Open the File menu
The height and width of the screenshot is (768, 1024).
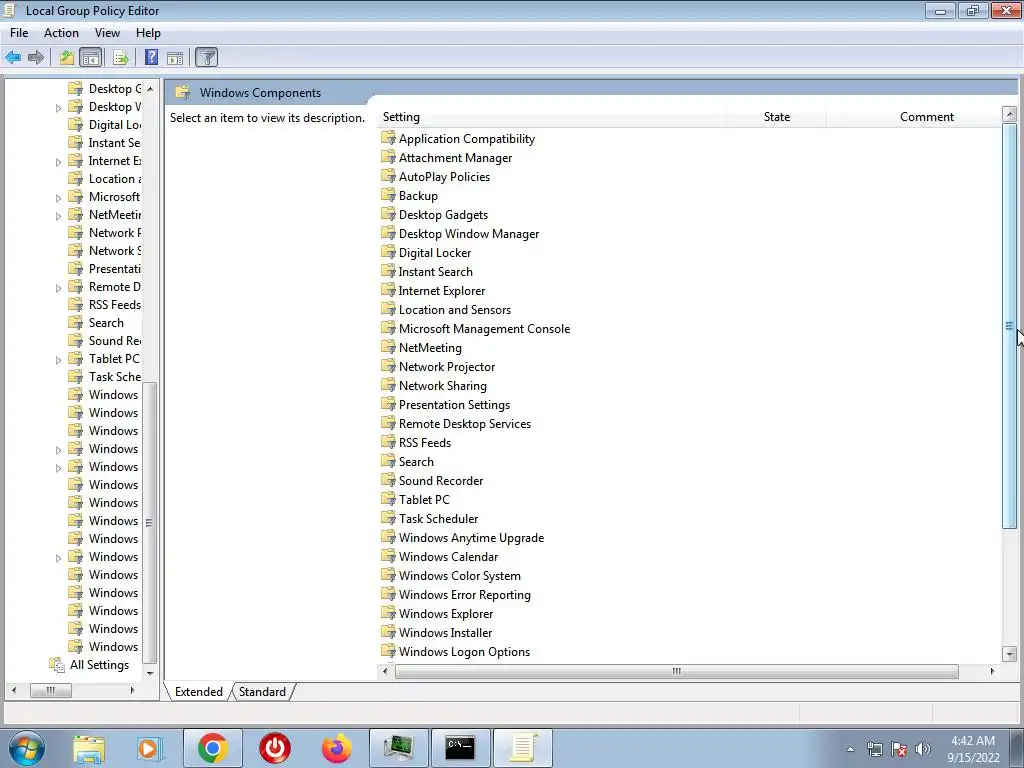click(19, 33)
